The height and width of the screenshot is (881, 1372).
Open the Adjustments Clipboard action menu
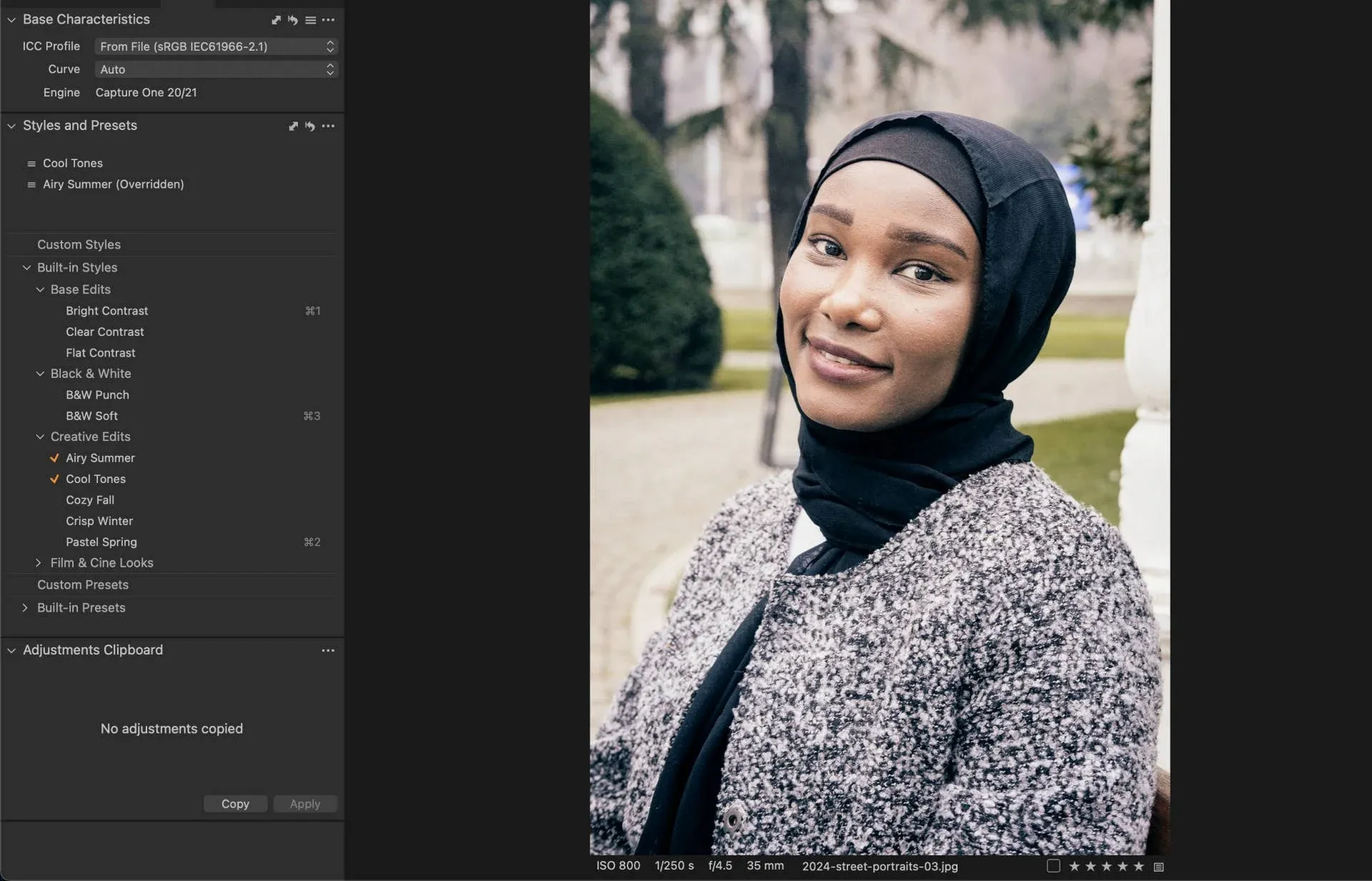tap(328, 650)
